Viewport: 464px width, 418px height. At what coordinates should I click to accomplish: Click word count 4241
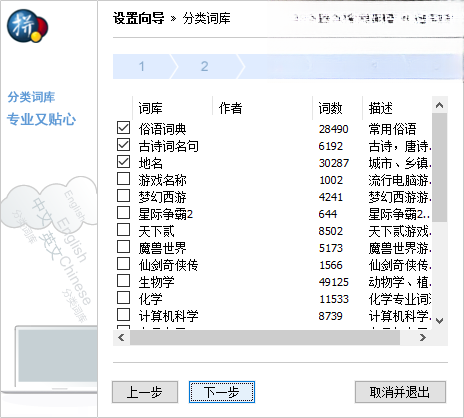point(330,197)
